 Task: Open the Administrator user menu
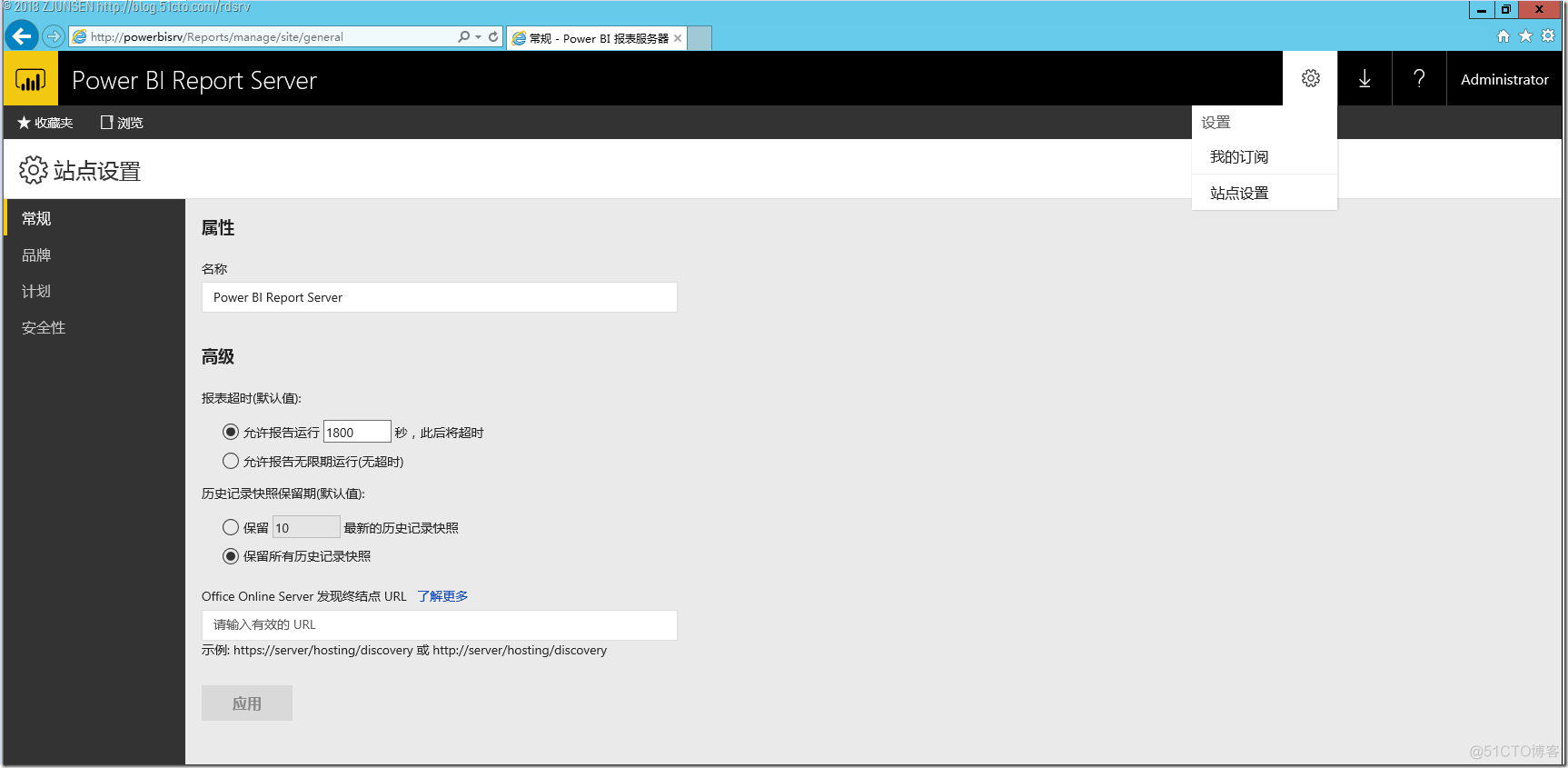pos(1504,79)
